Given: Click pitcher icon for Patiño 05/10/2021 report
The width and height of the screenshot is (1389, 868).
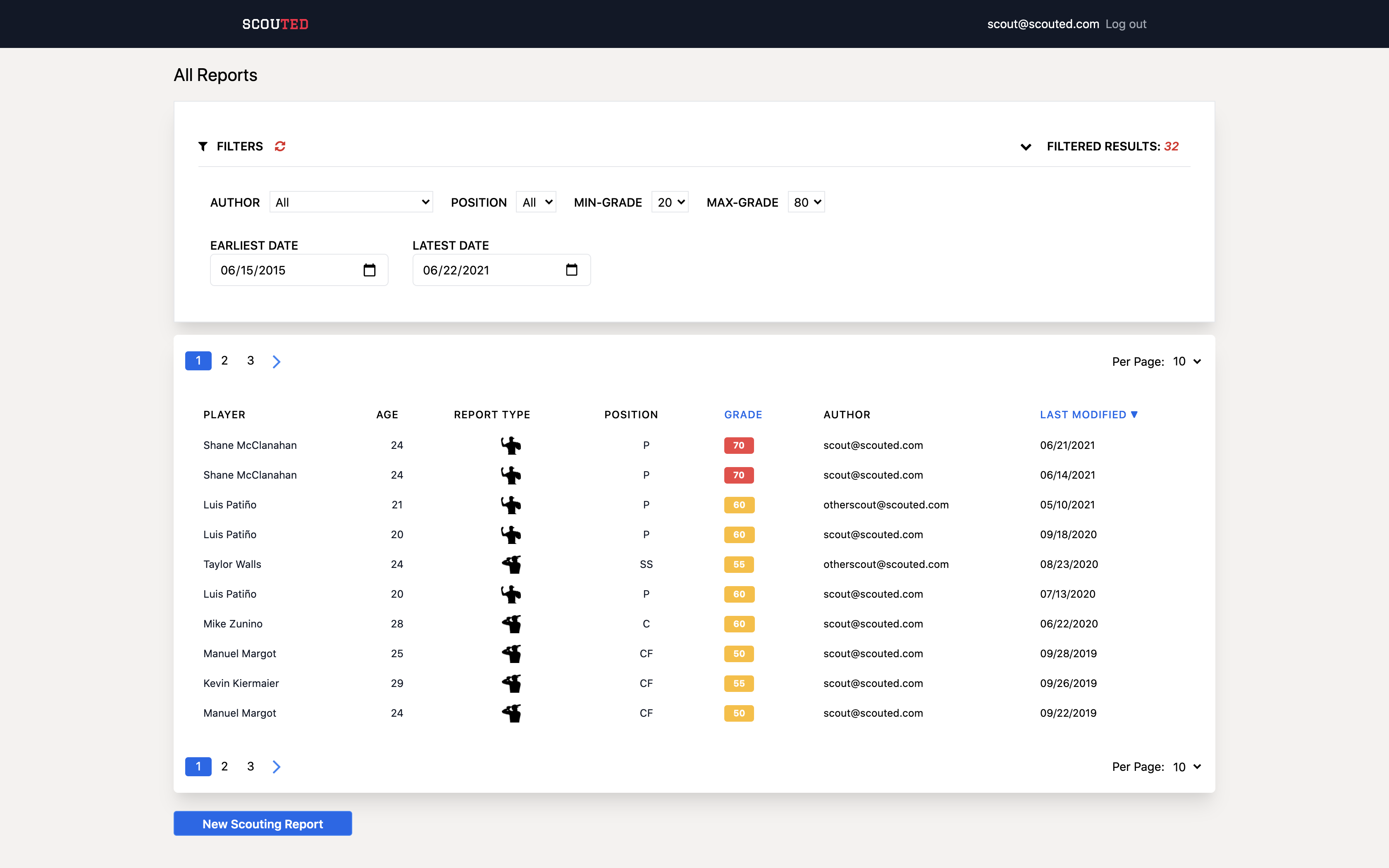Looking at the screenshot, I should (x=511, y=505).
